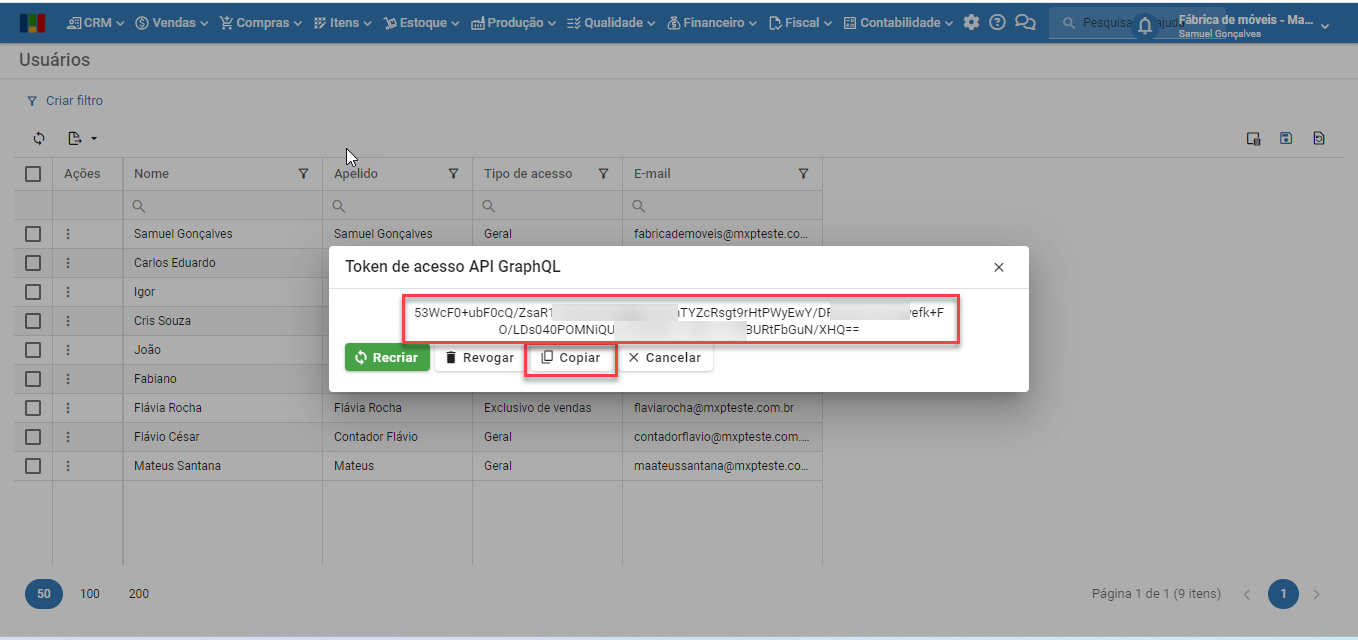The image size is (1358, 640).
Task: Open actions menu for Carlos Eduardo row
Action: pos(68,263)
